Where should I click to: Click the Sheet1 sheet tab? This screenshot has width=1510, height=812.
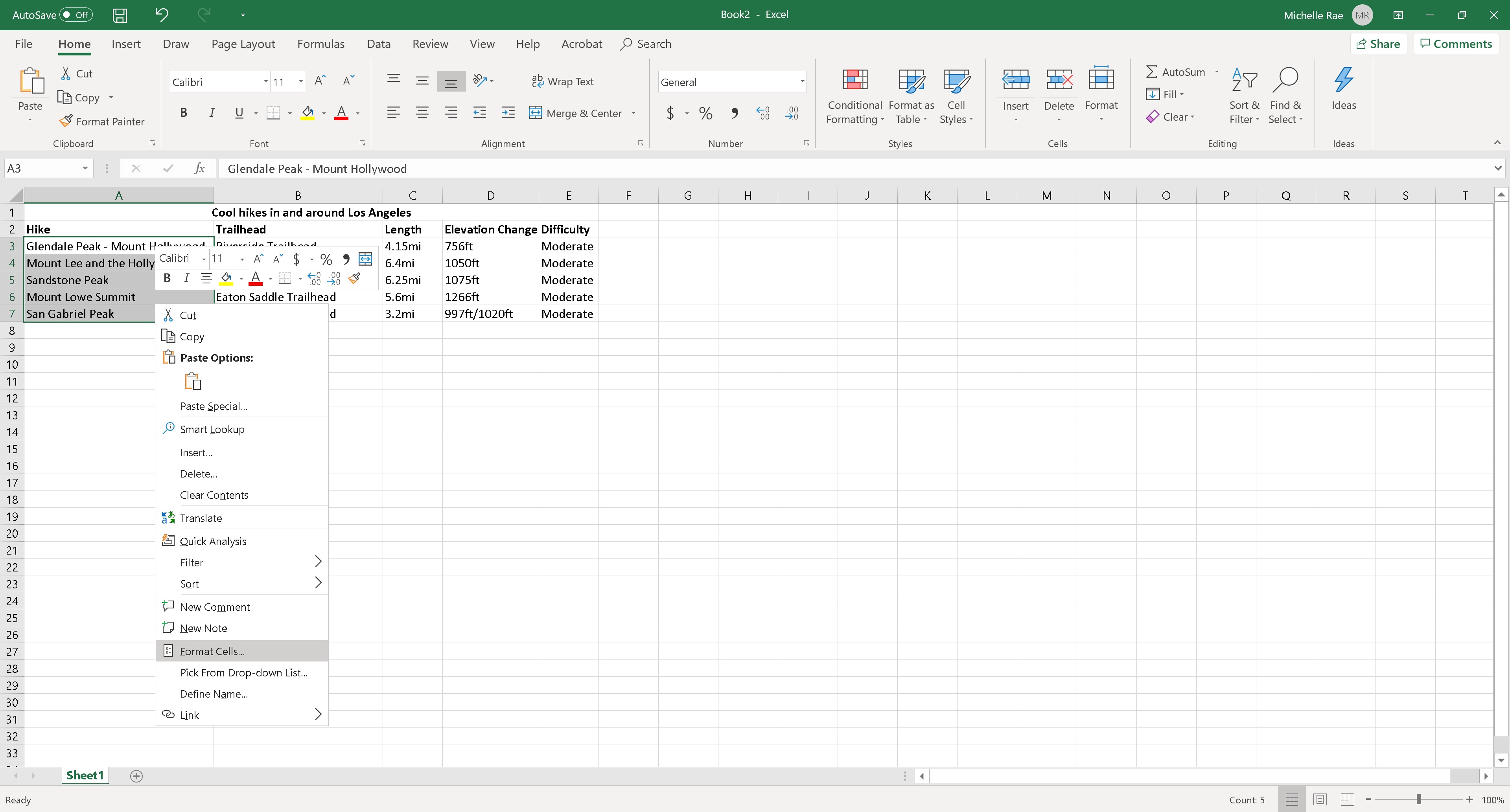85,775
